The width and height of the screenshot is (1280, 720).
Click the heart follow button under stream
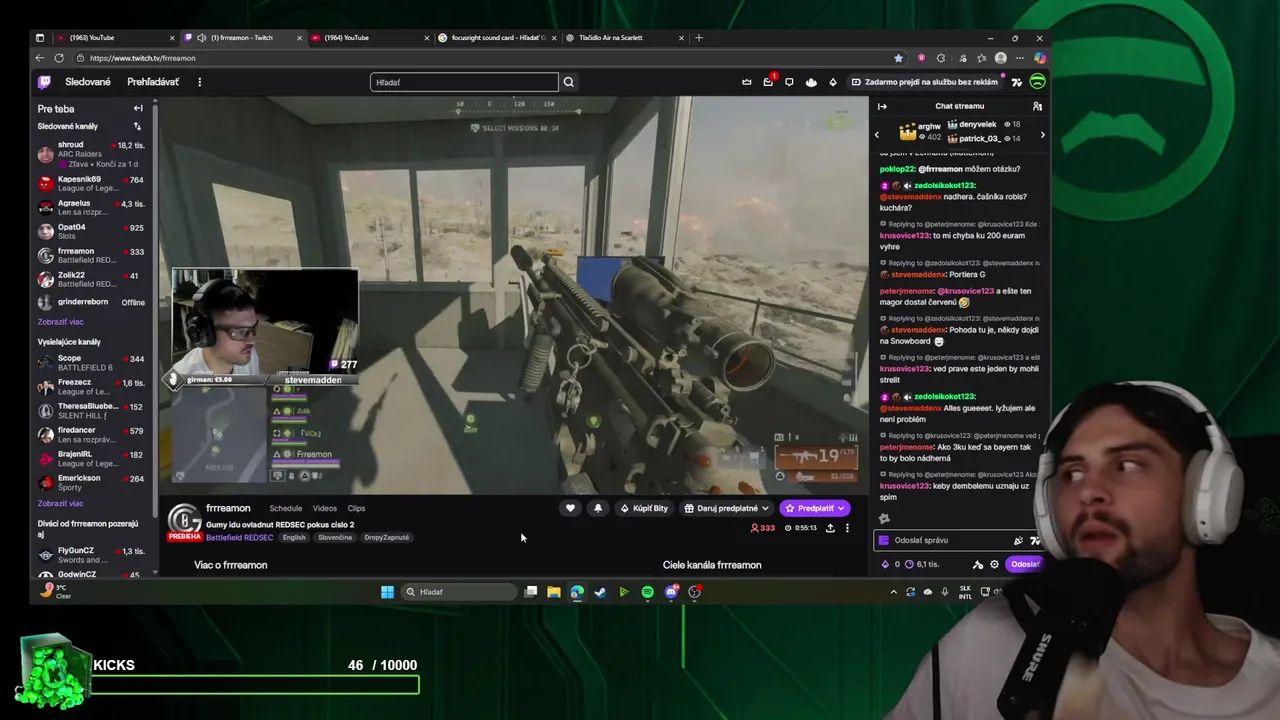point(570,508)
